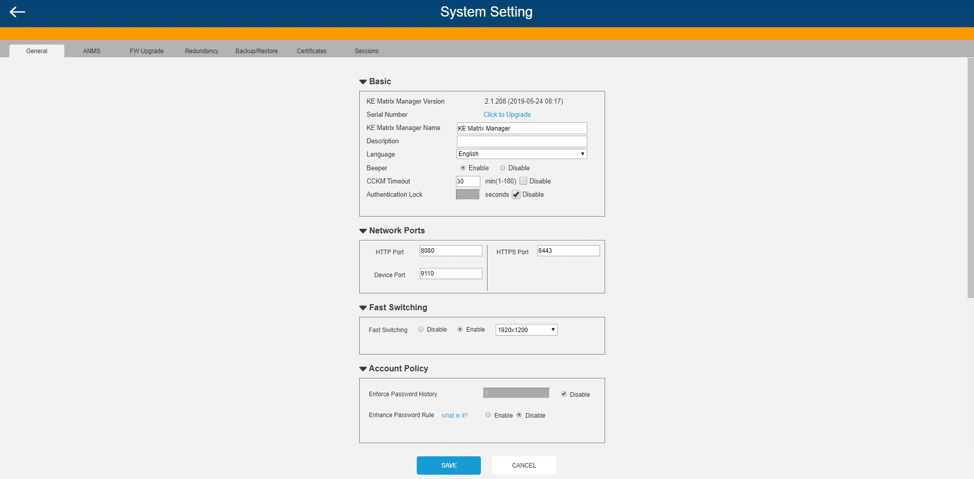Image resolution: width=974 pixels, height=479 pixels.
Task: Open the Sessions tab
Action: 366,51
